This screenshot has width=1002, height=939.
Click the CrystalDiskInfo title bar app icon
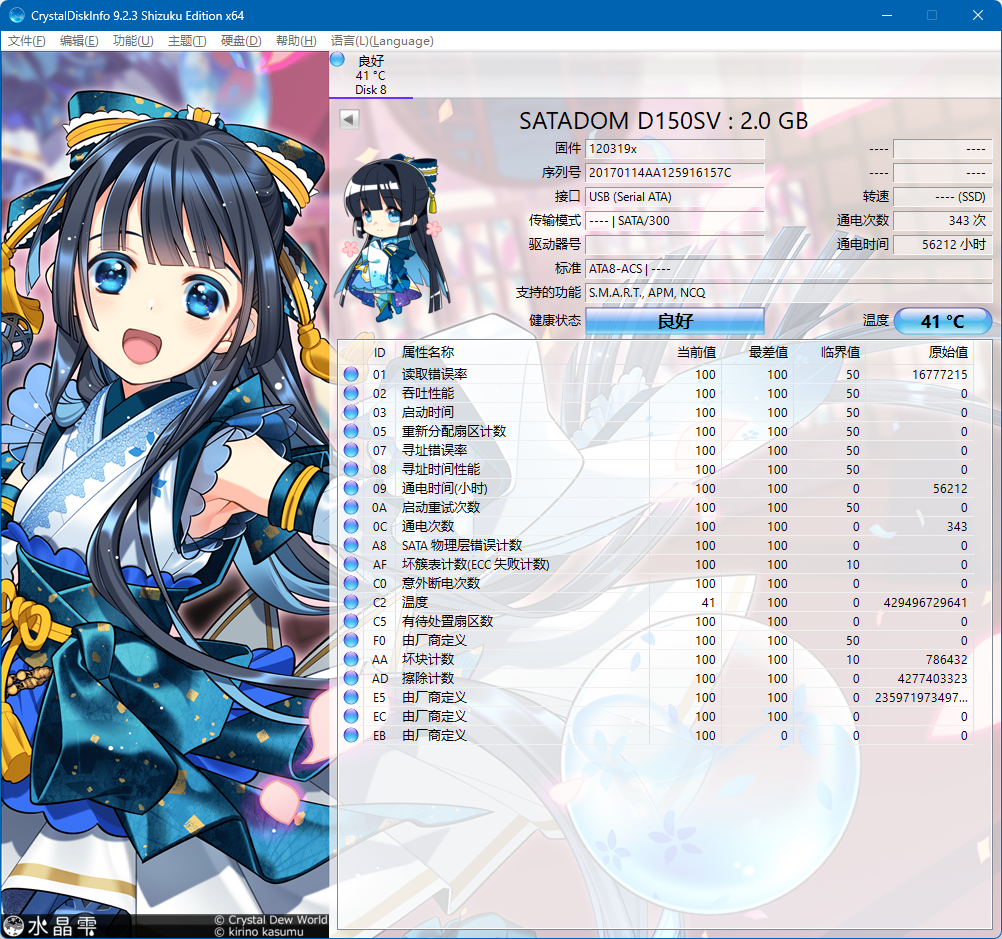pos(17,15)
